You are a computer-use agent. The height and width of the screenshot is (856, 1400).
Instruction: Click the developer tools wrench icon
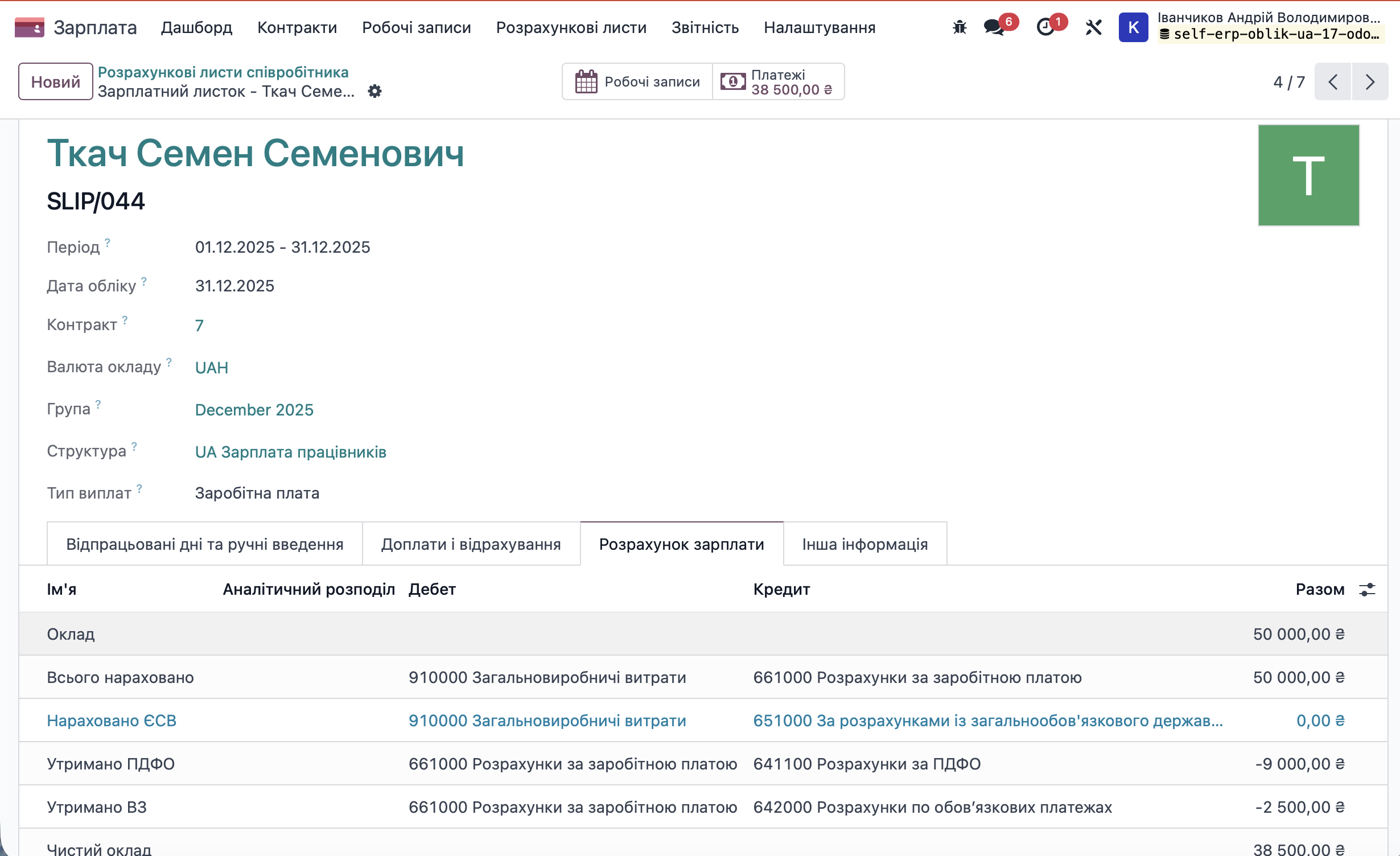pos(1094,27)
